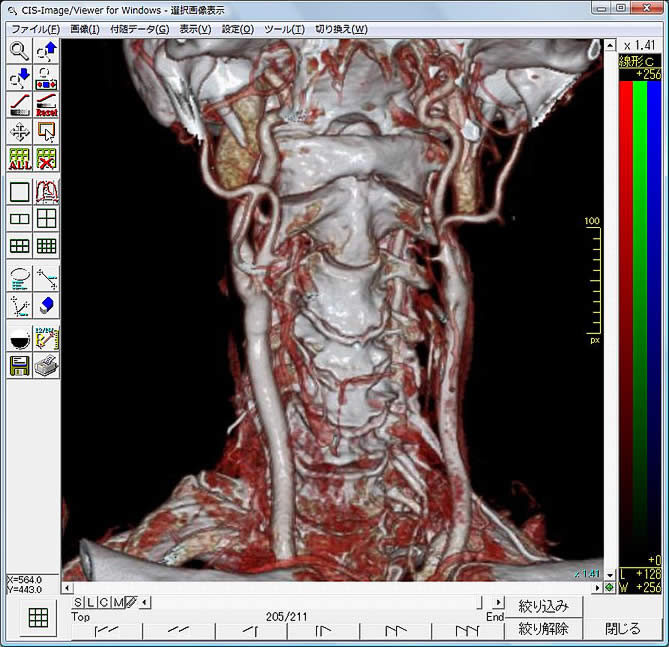
Task: Click the red lungs preset icon
Action: [x=47, y=192]
